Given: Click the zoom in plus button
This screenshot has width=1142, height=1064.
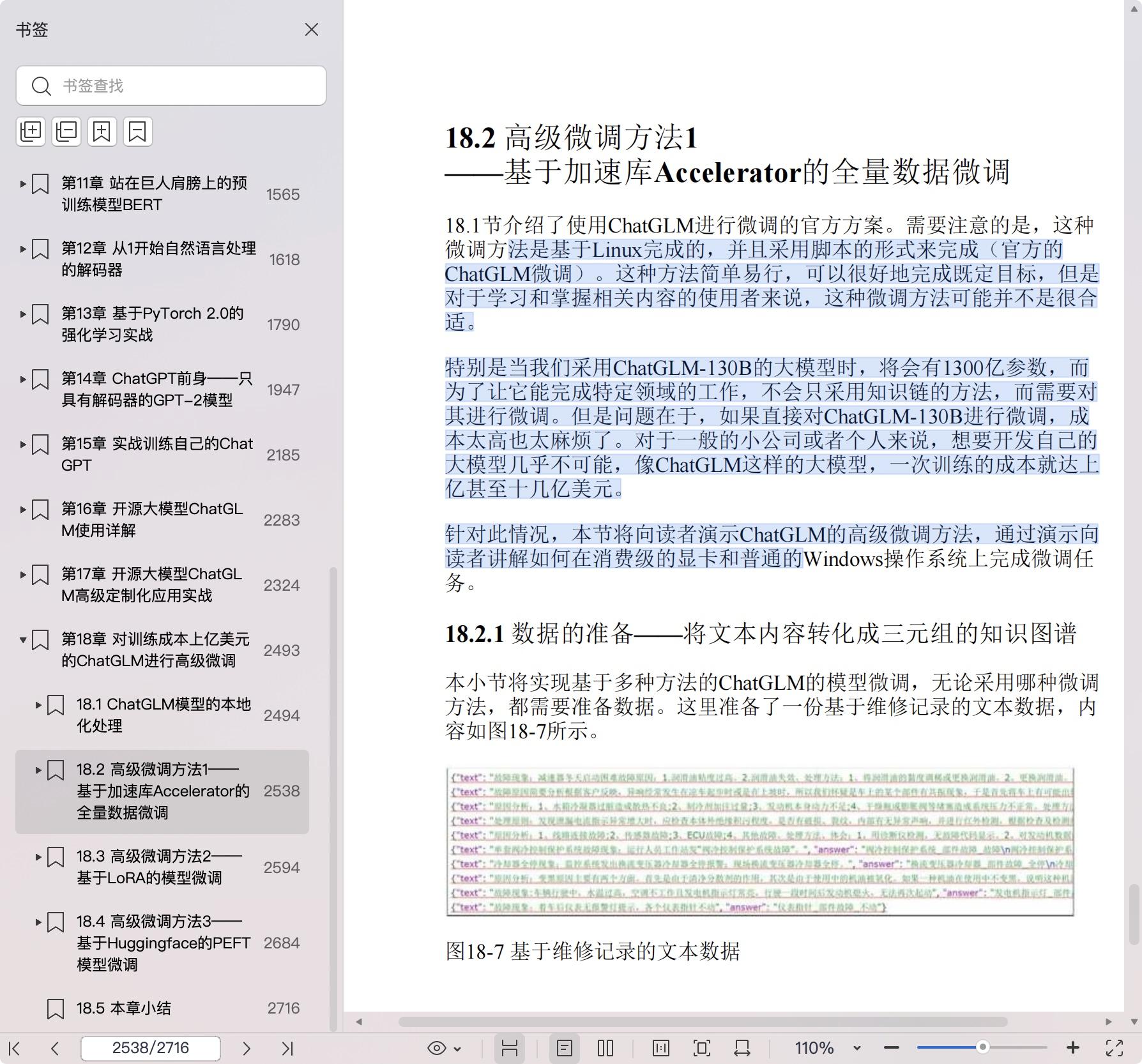Looking at the screenshot, I should 1073,1048.
